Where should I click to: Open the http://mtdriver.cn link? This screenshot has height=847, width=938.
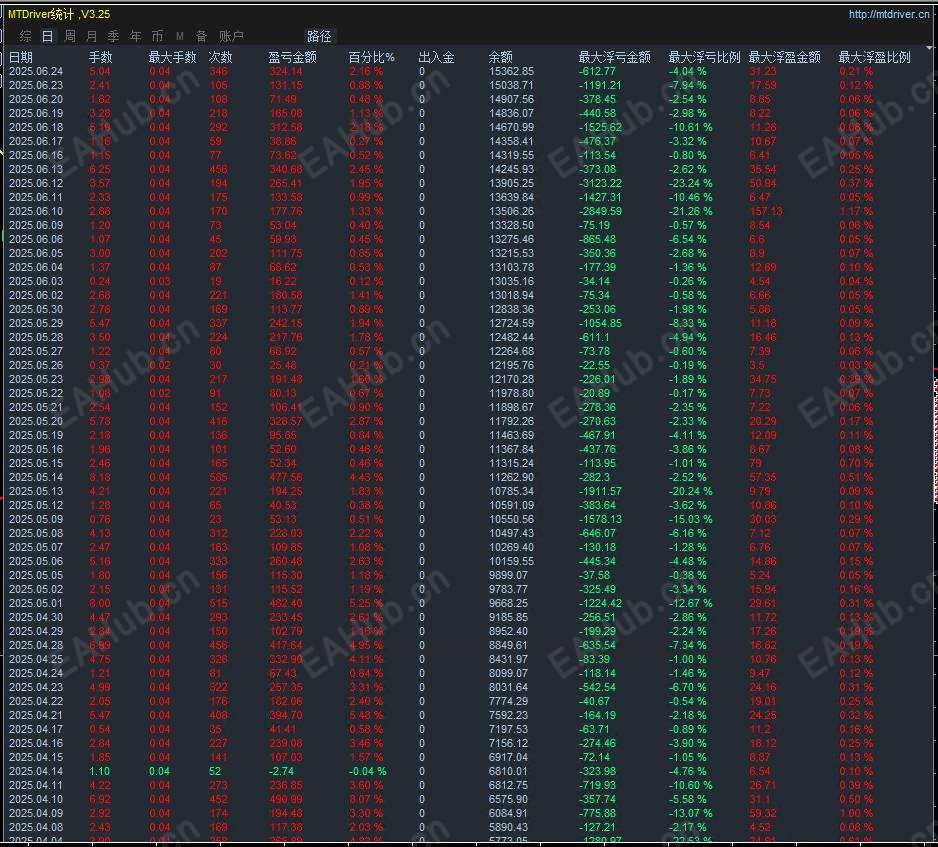889,14
